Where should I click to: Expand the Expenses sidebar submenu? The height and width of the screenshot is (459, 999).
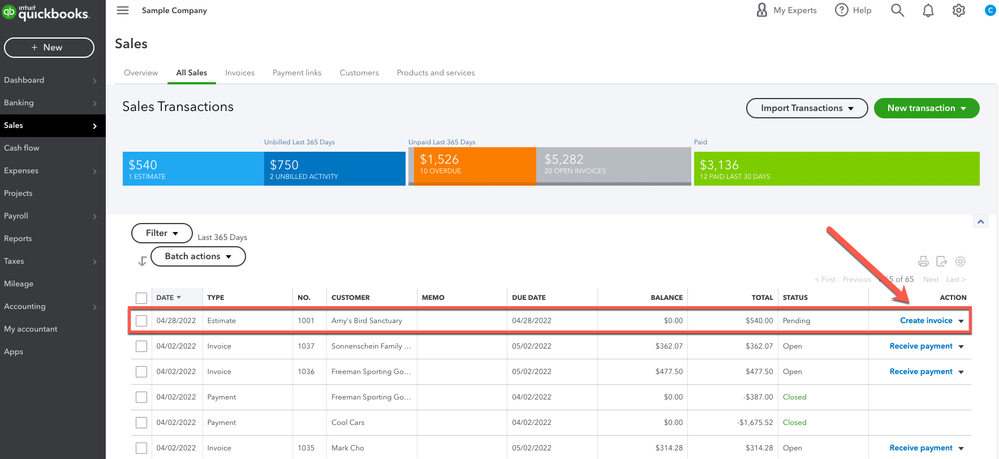[x=94, y=171]
